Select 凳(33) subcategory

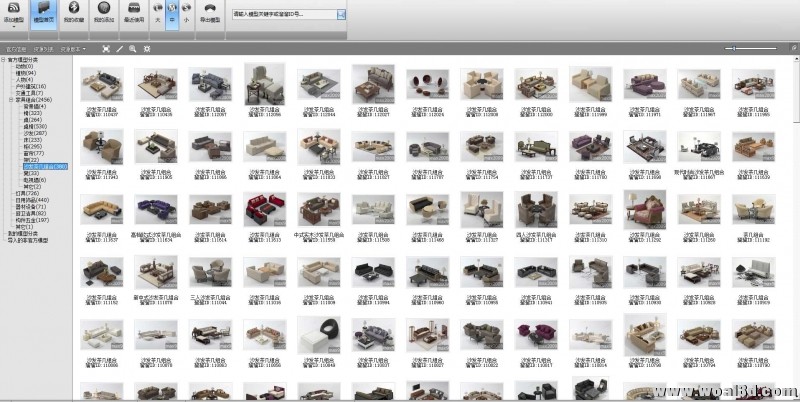click(31, 173)
